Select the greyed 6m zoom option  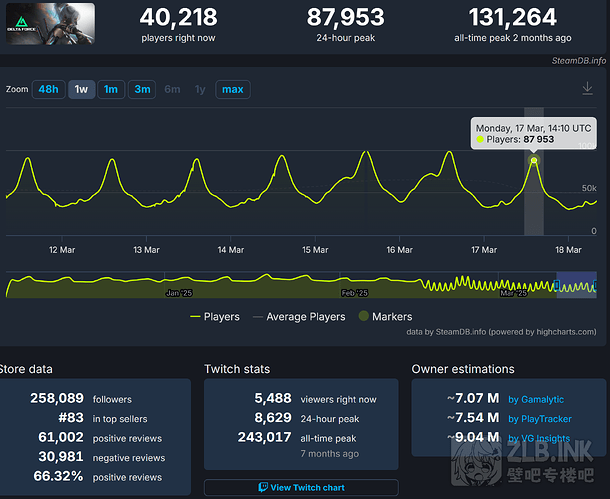click(172, 90)
